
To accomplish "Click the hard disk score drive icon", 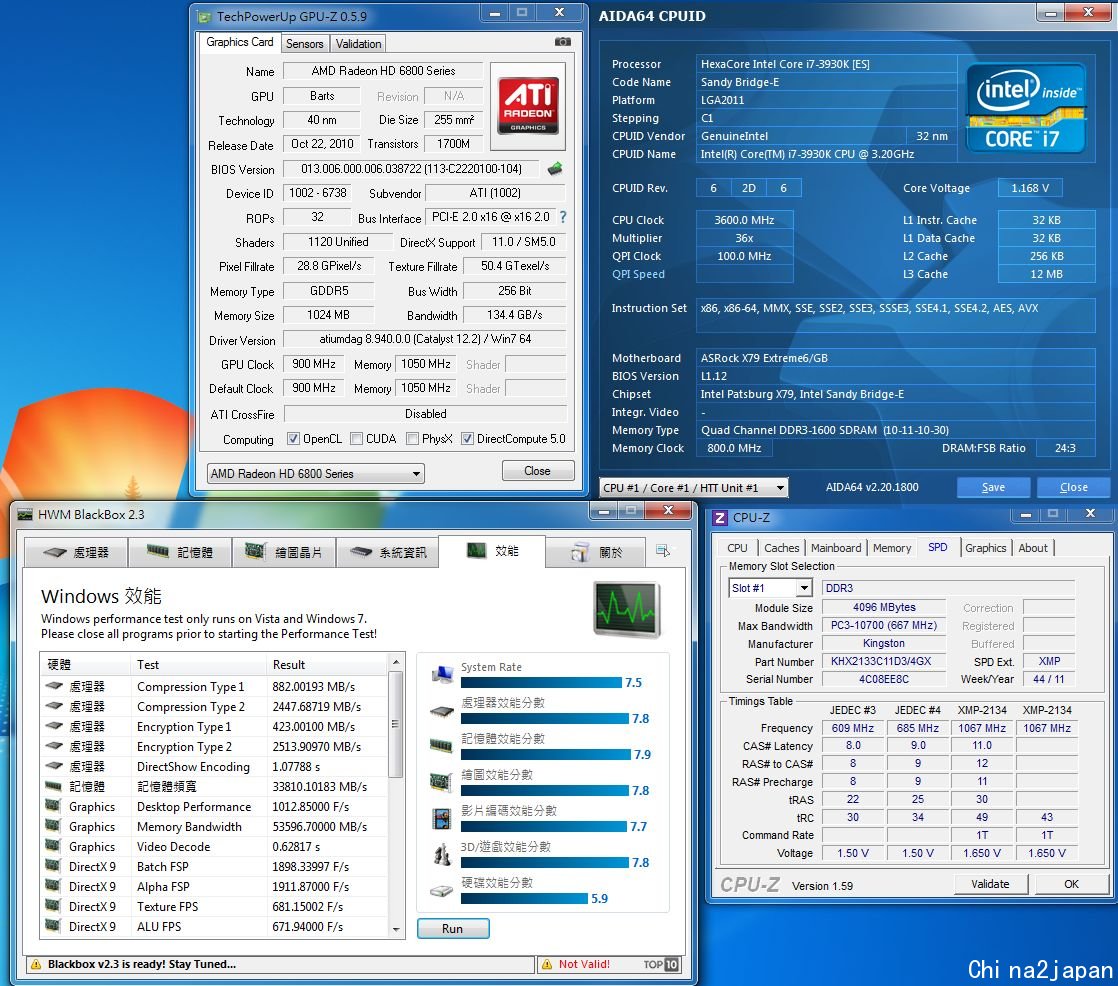I will 442,890.
